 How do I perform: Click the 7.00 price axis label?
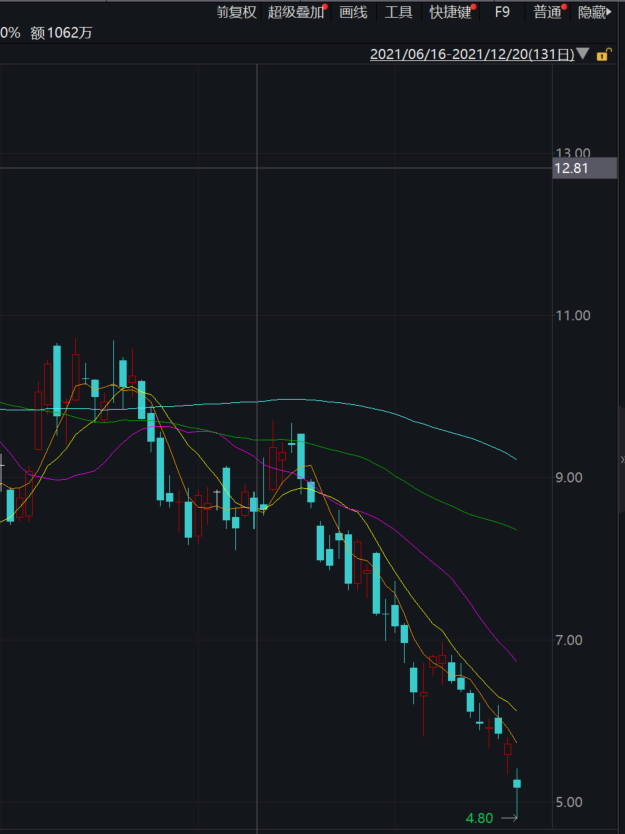pyautogui.click(x=569, y=640)
